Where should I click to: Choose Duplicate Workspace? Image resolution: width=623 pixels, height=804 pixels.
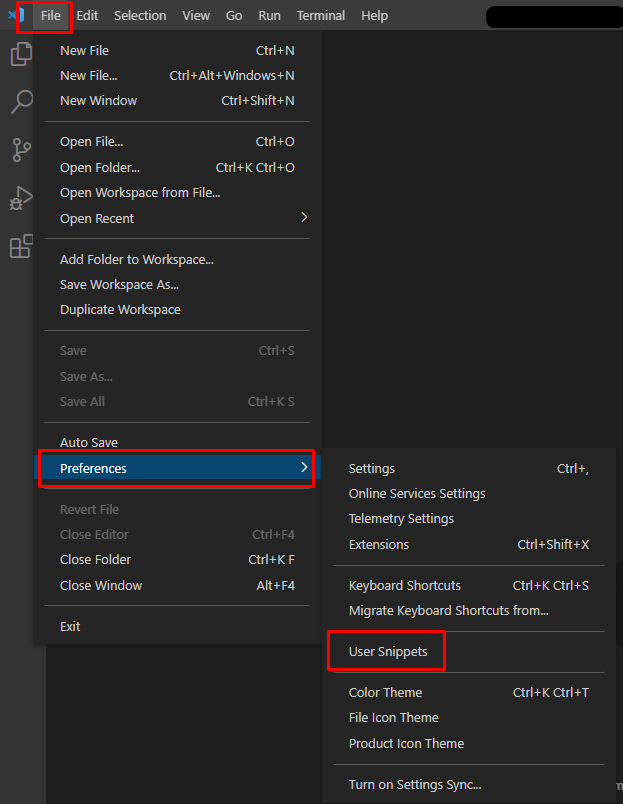[177, 310]
